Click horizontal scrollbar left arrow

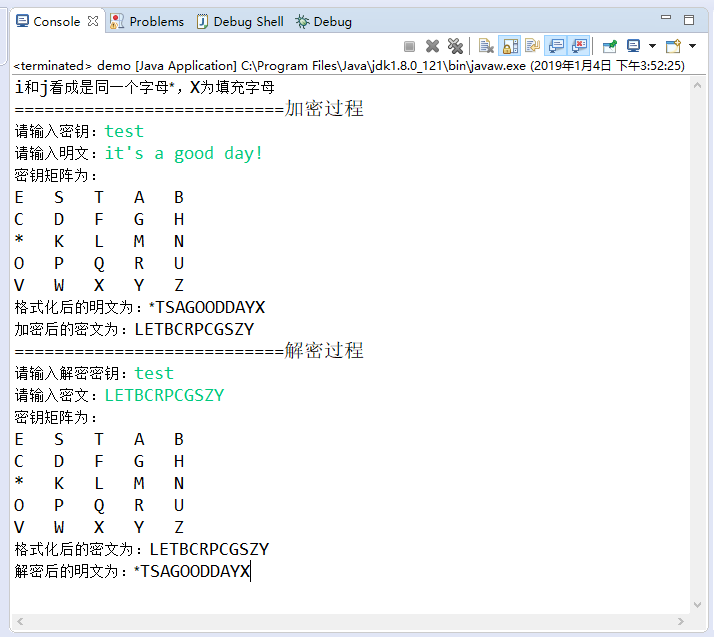click(x=20, y=621)
